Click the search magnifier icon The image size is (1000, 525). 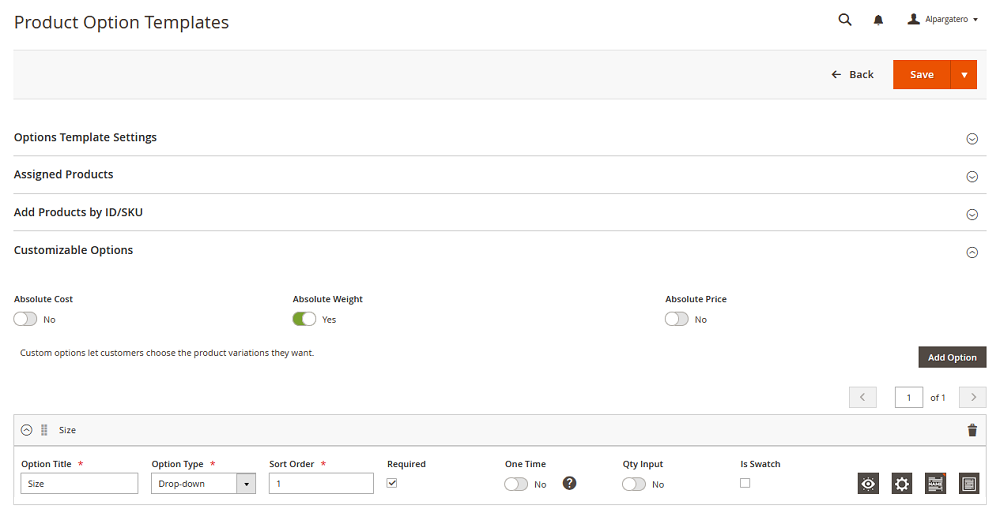click(x=845, y=19)
